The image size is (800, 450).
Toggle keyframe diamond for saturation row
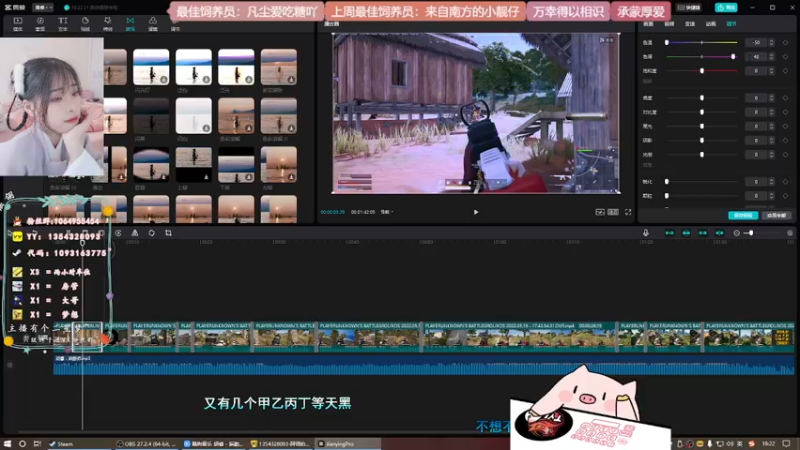785,71
